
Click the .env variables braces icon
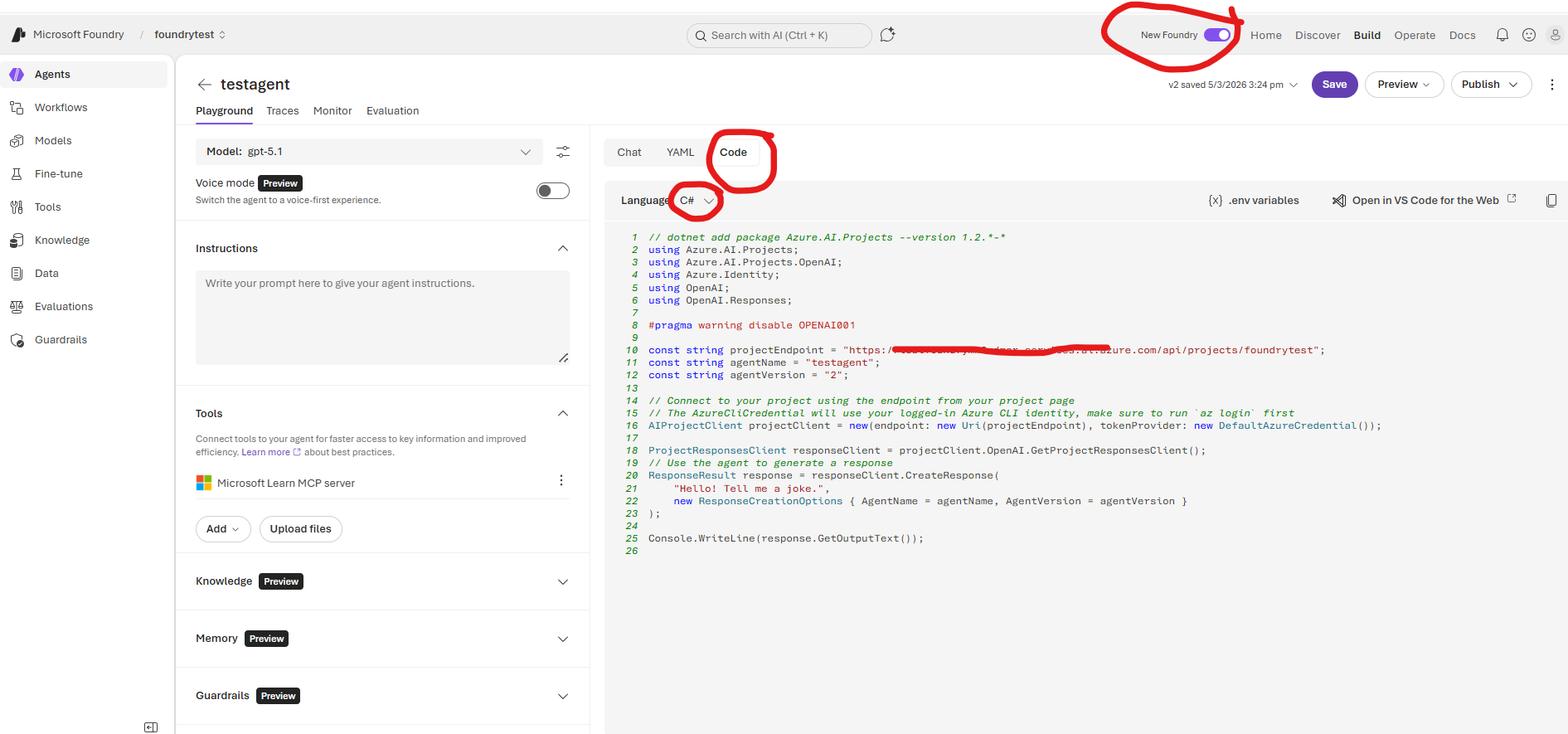coord(1216,201)
